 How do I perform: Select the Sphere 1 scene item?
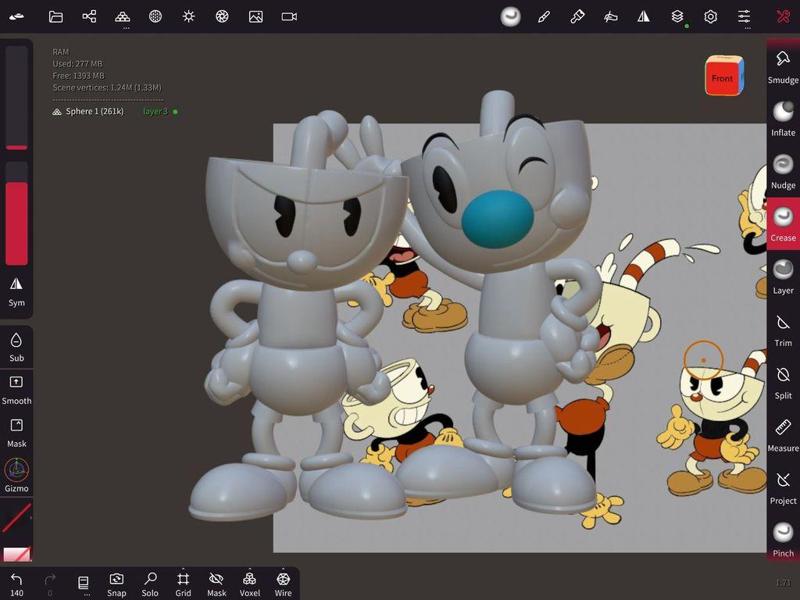click(95, 112)
